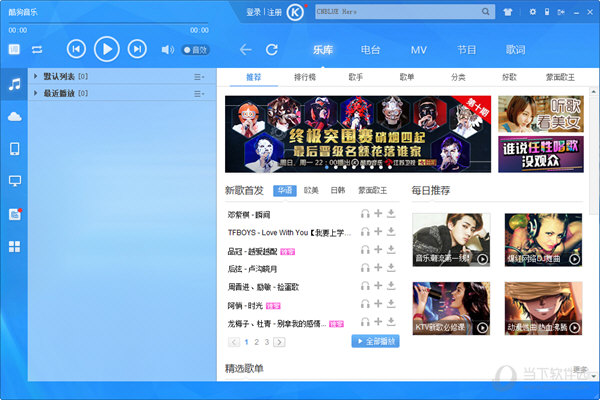Skip to the next track
This screenshot has width=600, height=400.
137,49
